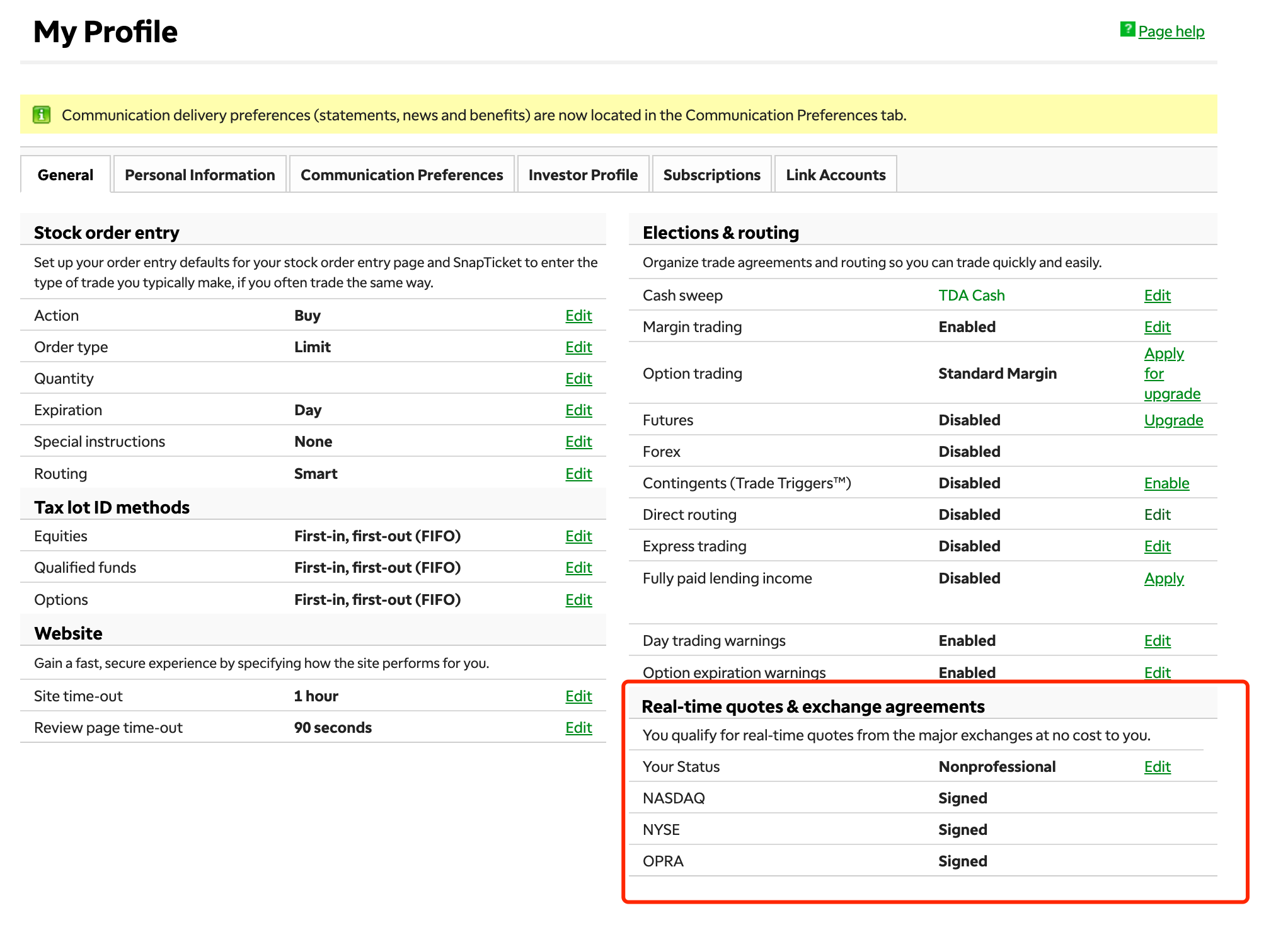Enable Contingents Trade Triggers
The width and height of the screenshot is (1288, 925).
pyautogui.click(x=1166, y=483)
